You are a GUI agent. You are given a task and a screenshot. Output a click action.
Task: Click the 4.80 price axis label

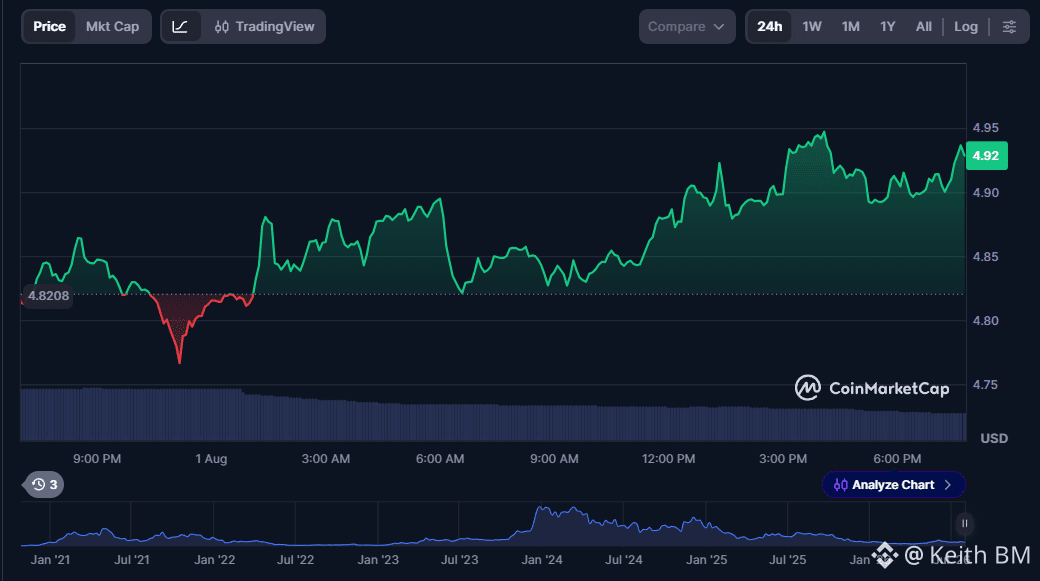[x=986, y=321]
